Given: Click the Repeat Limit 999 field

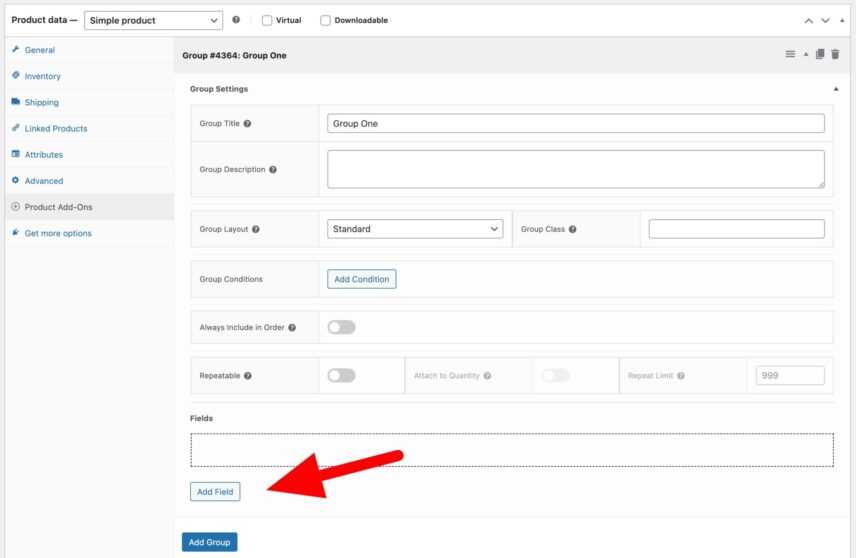Looking at the screenshot, I should point(790,376).
